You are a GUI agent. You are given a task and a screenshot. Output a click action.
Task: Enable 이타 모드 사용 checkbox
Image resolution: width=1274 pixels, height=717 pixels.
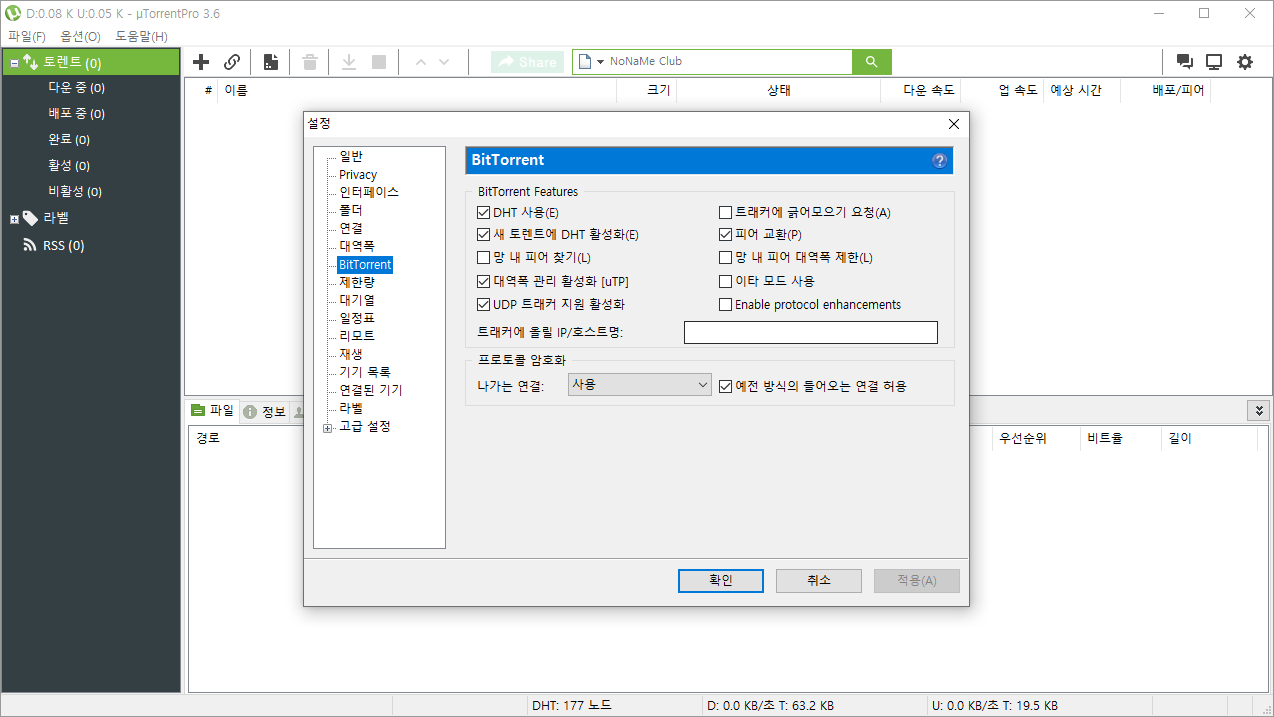(x=726, y=281)
